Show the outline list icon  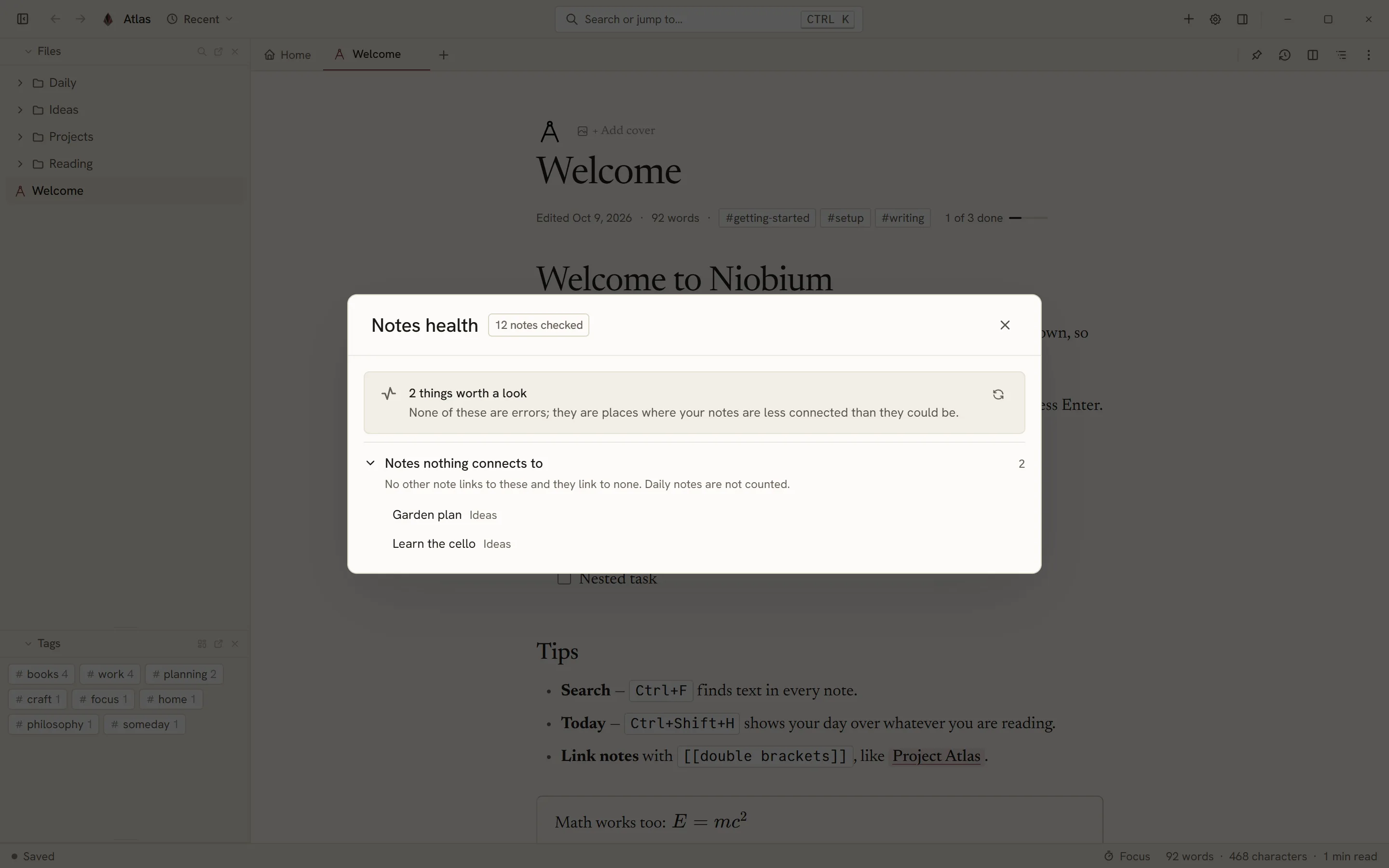coord(1341,54)
